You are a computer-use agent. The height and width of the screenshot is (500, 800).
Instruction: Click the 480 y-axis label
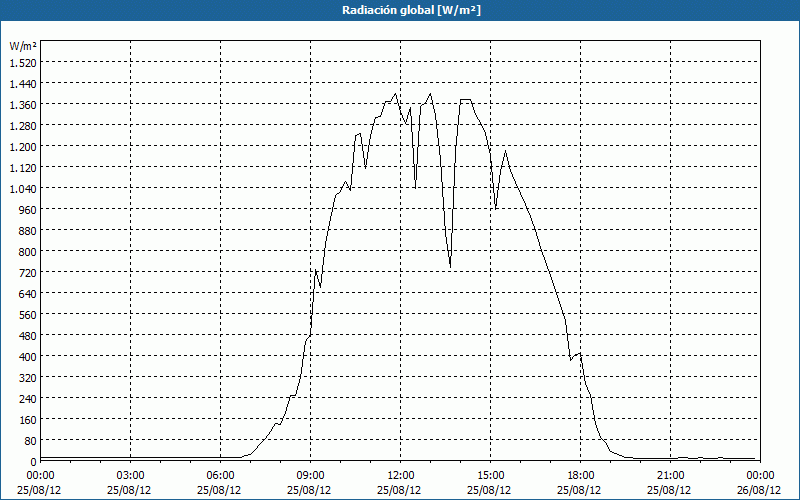coord(29,336)
